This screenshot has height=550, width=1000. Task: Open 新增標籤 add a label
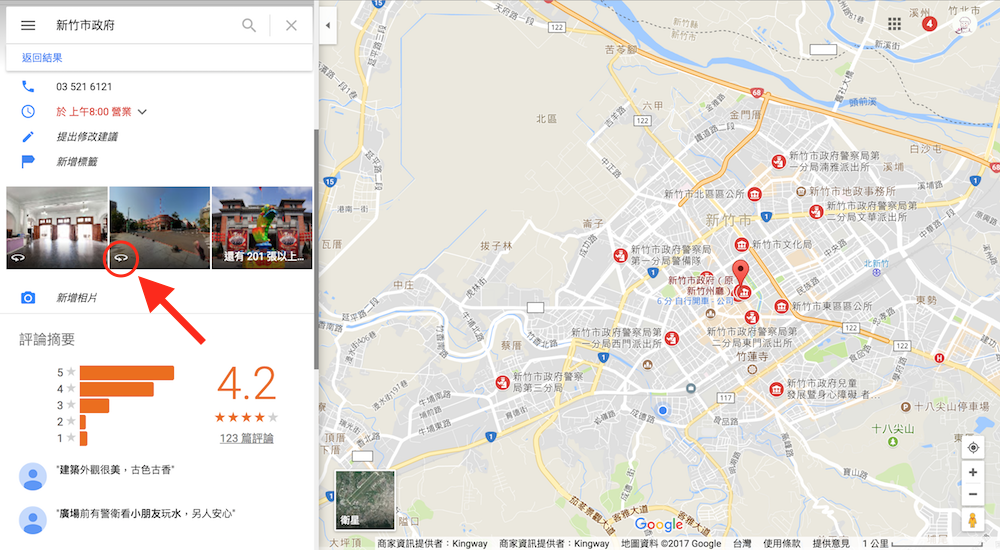[x=77, y=161]
